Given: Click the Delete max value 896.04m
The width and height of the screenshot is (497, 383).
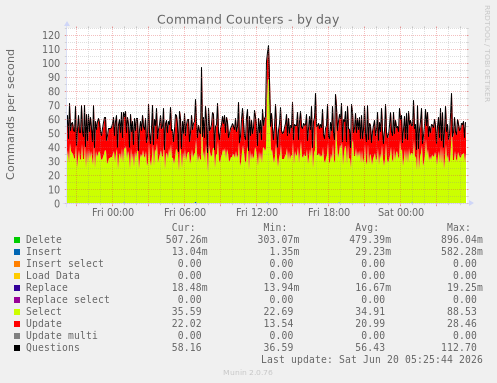Looking at the screenshot, I should coord(462,239).
